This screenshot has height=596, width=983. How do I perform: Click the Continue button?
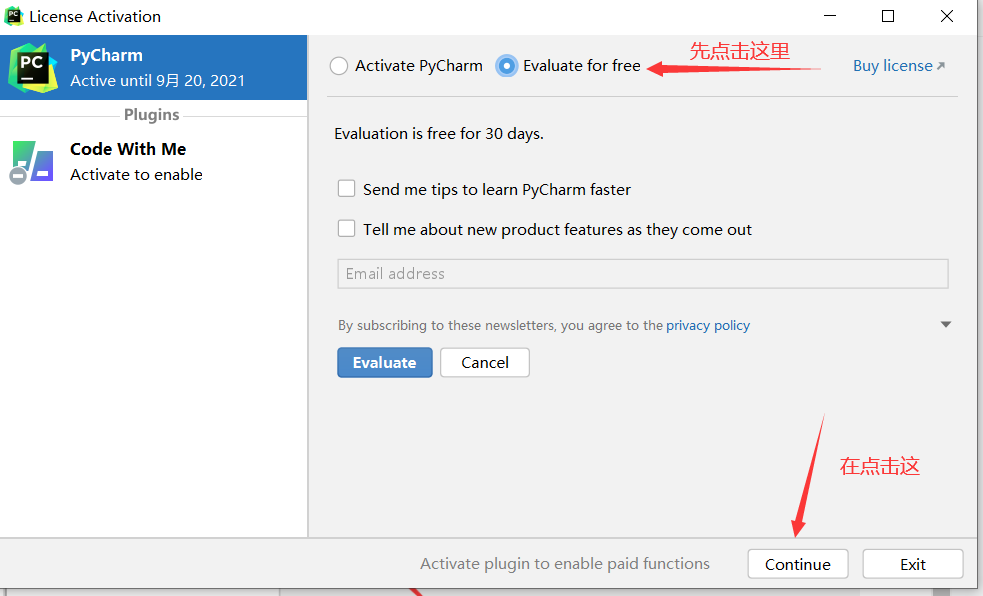[797, 564]
